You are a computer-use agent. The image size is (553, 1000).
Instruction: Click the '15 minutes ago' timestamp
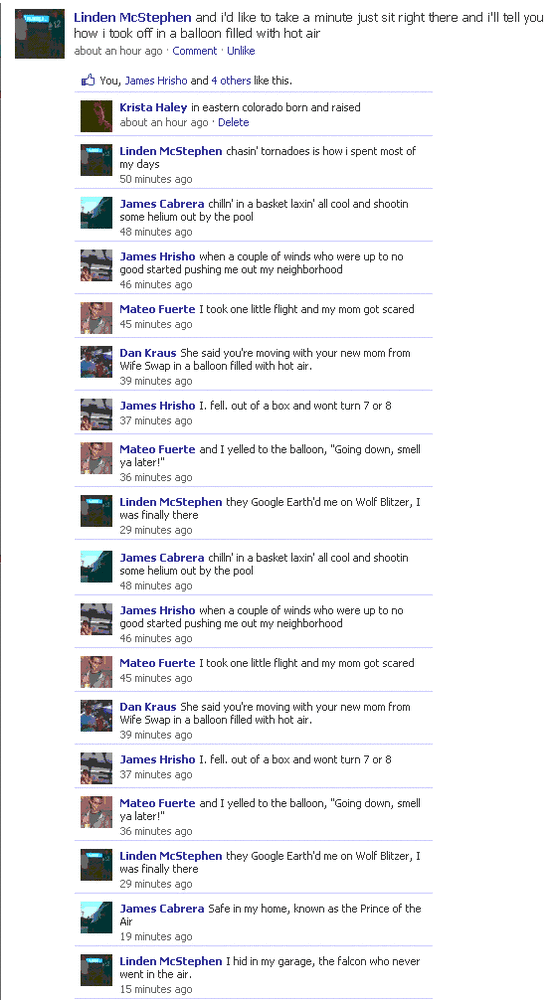pos(156,989)
